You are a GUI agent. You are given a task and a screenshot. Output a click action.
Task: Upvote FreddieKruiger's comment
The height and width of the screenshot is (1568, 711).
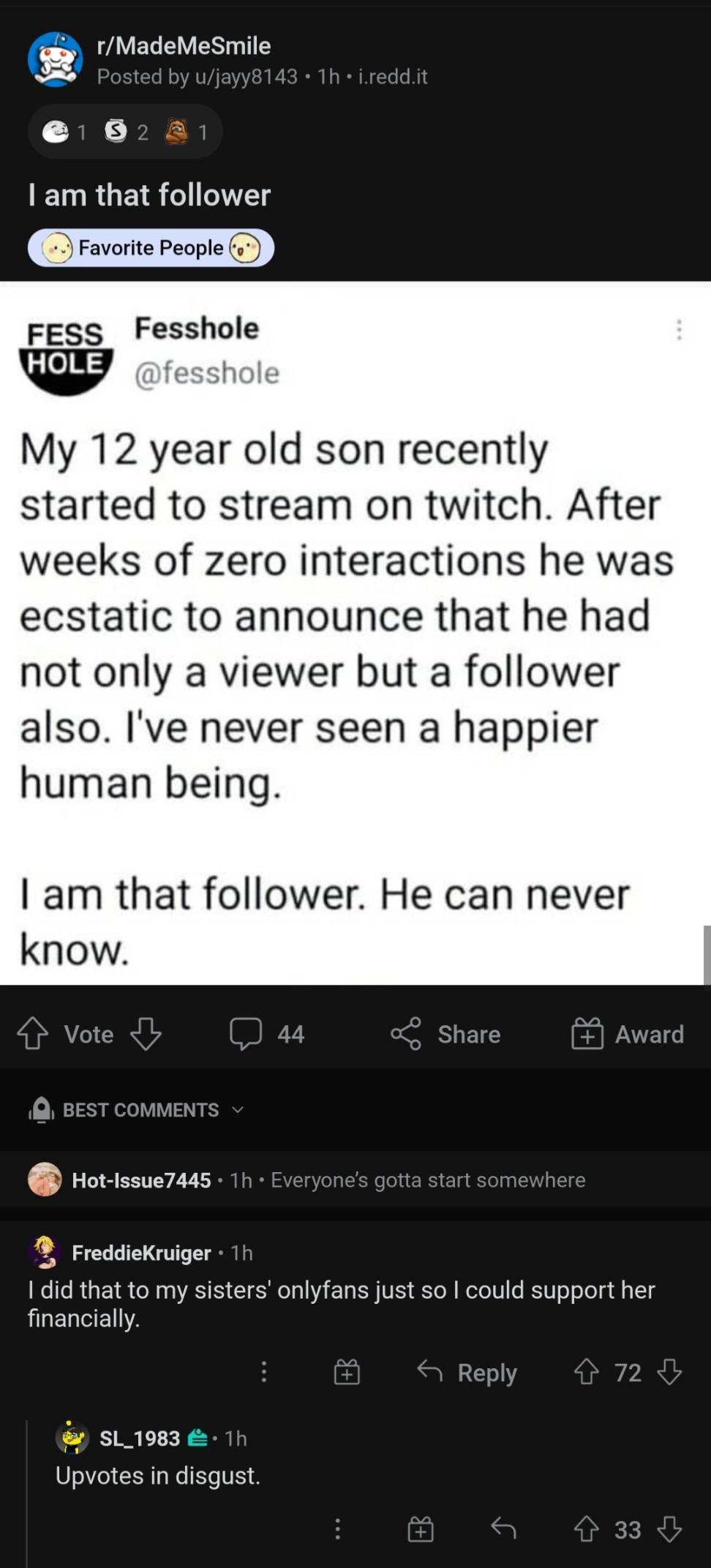coord(587,1372)
